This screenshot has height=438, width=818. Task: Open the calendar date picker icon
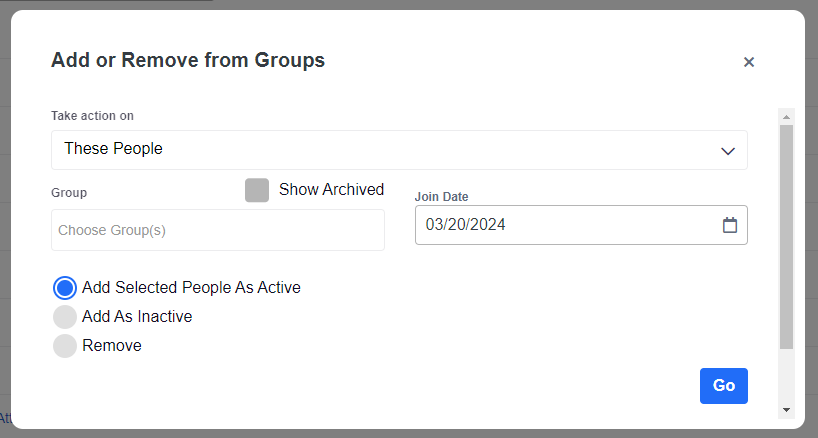click(729, 225)
